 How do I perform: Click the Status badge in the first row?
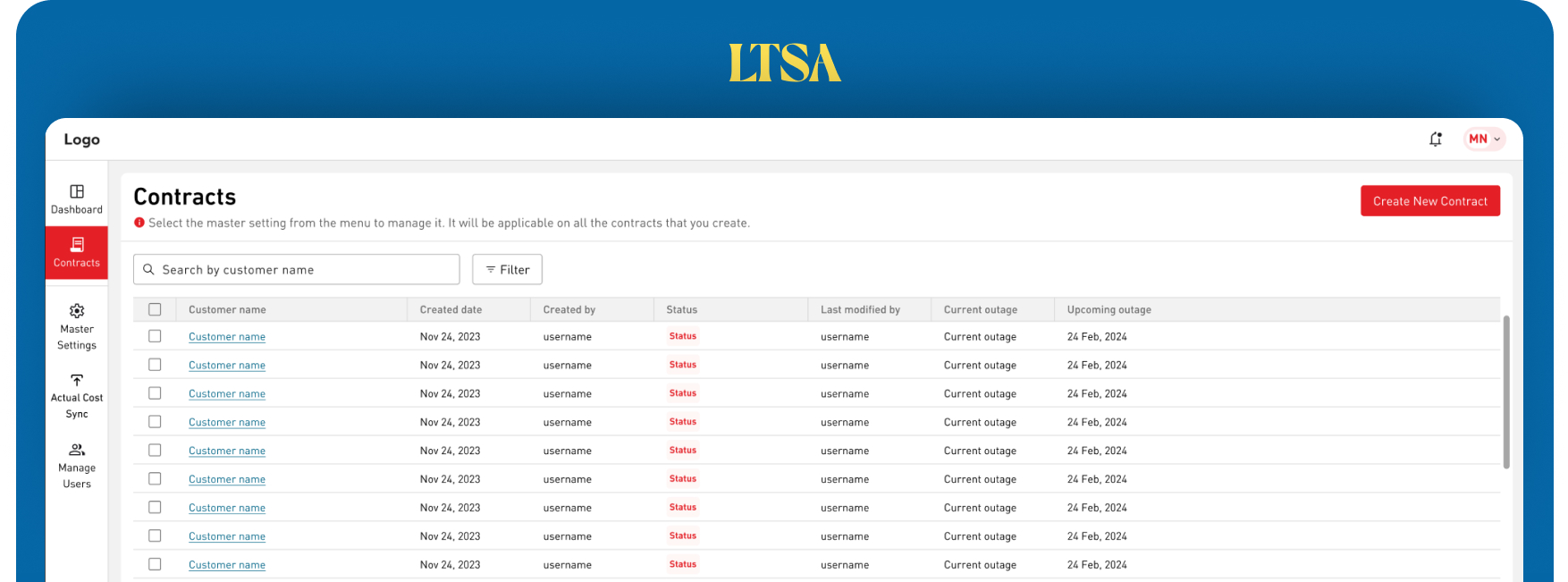point(683,336)
